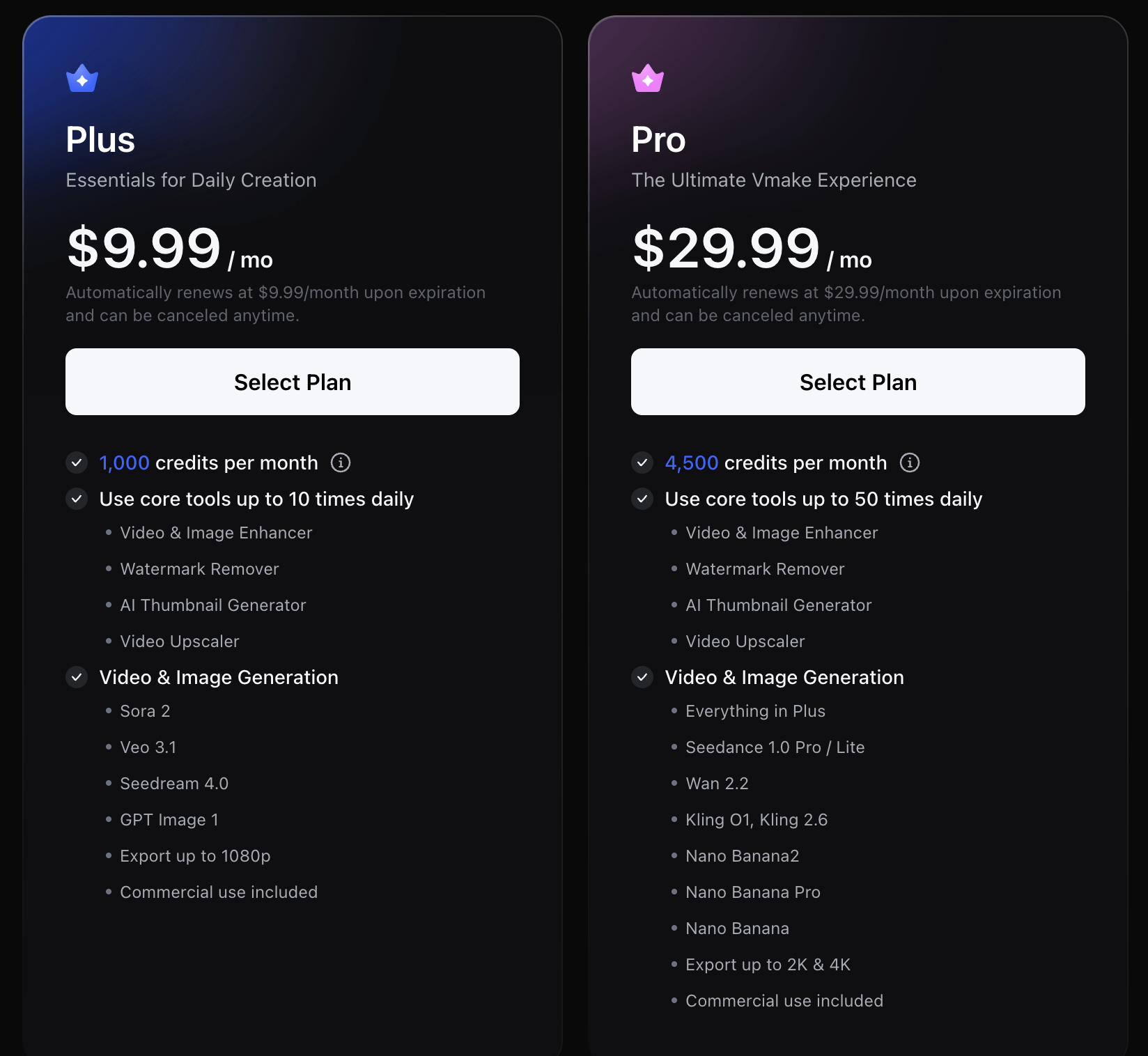This screenshot has height=1056, width=1148.
Task: Open info icon beside 1,000 credits
Action: [x=341, y=463]
